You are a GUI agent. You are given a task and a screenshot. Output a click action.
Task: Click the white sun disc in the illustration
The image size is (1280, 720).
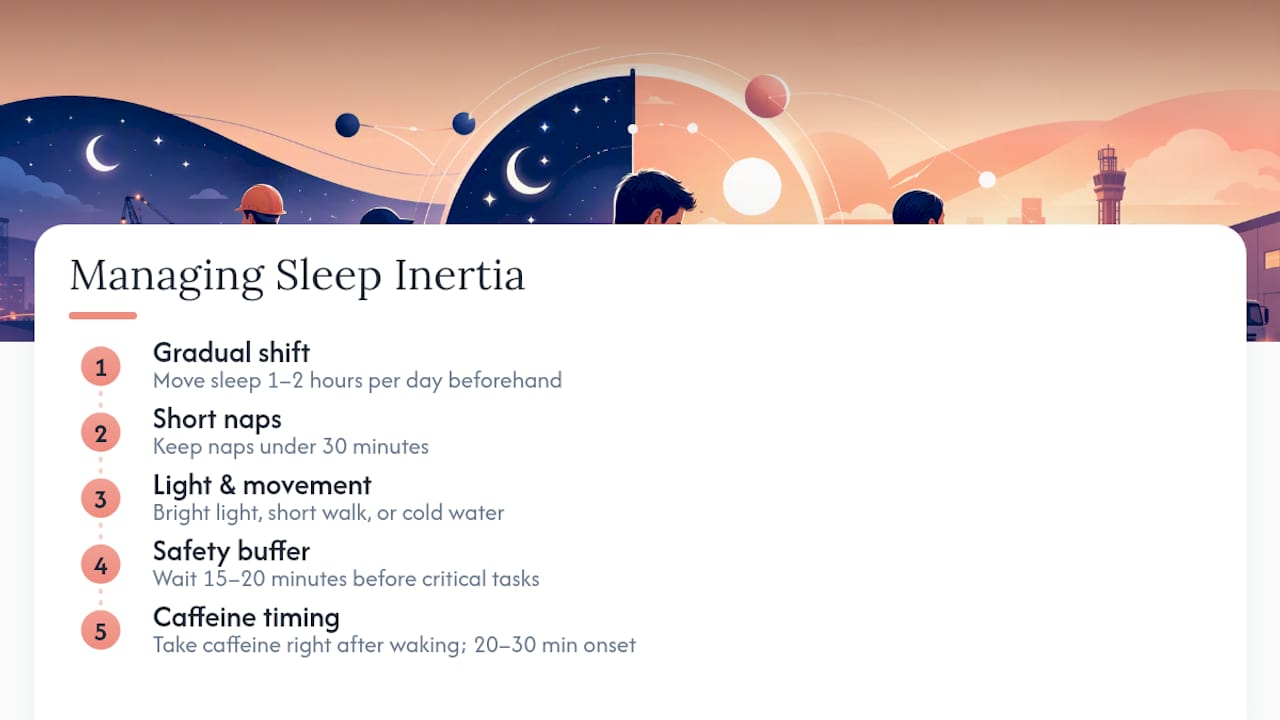(x=752, y=187)
